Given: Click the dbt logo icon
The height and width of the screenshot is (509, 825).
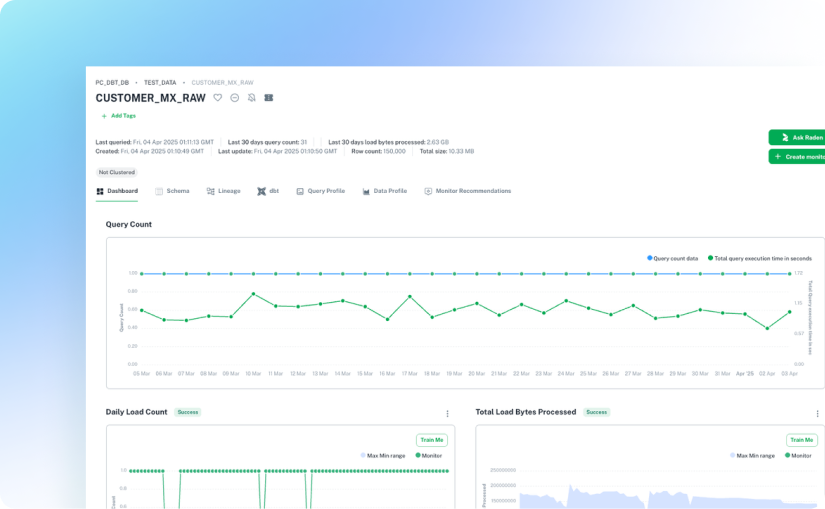Looking at the screenshot, I should [x=261, y=191].
